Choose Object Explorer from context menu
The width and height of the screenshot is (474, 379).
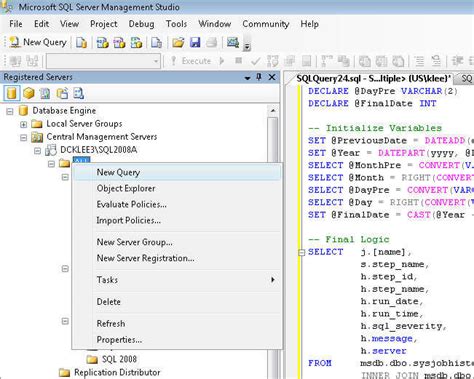click(177, 188)
